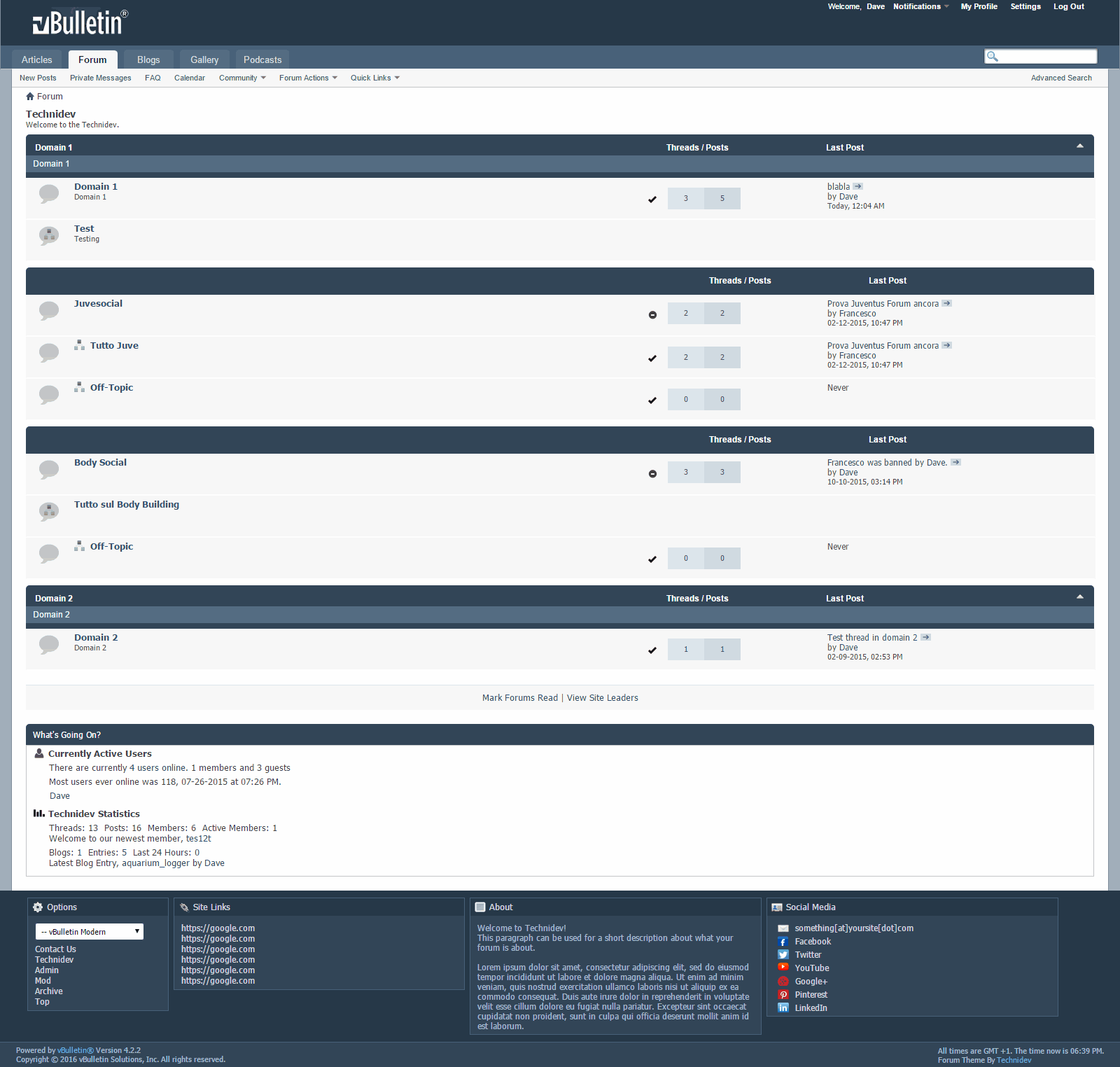Screen dimensions: 1120x1067
Task: Click the Domain 1 forum speech bubble icon
Action: click(49, 193)
